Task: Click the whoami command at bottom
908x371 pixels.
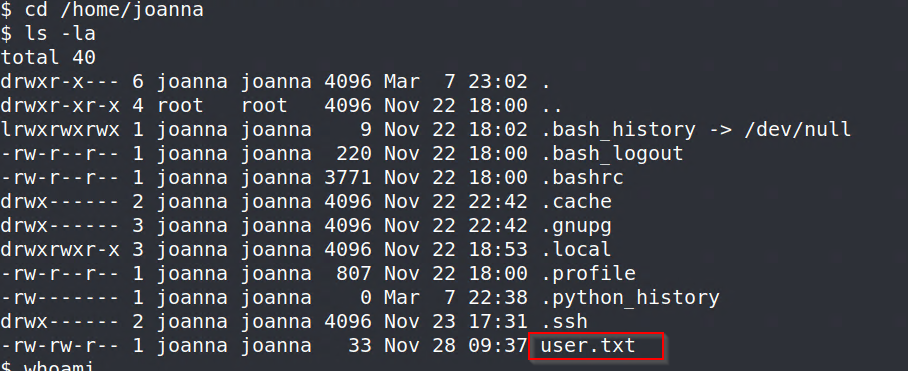Action: click(x=60, y=366)
